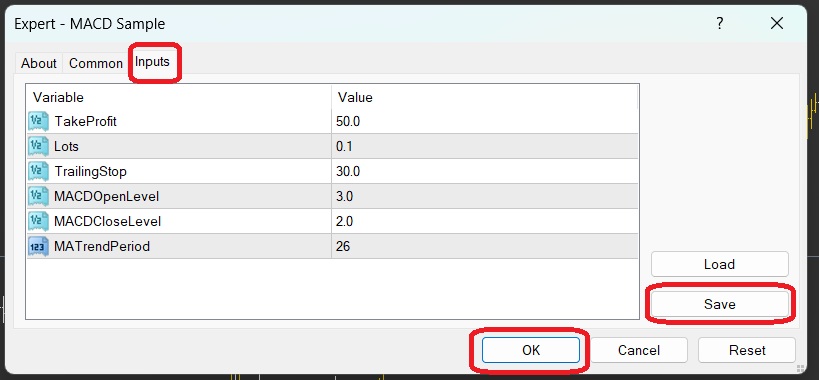Switch to the About tab
This screenshot has width=819, height=380.
point(39,63)
